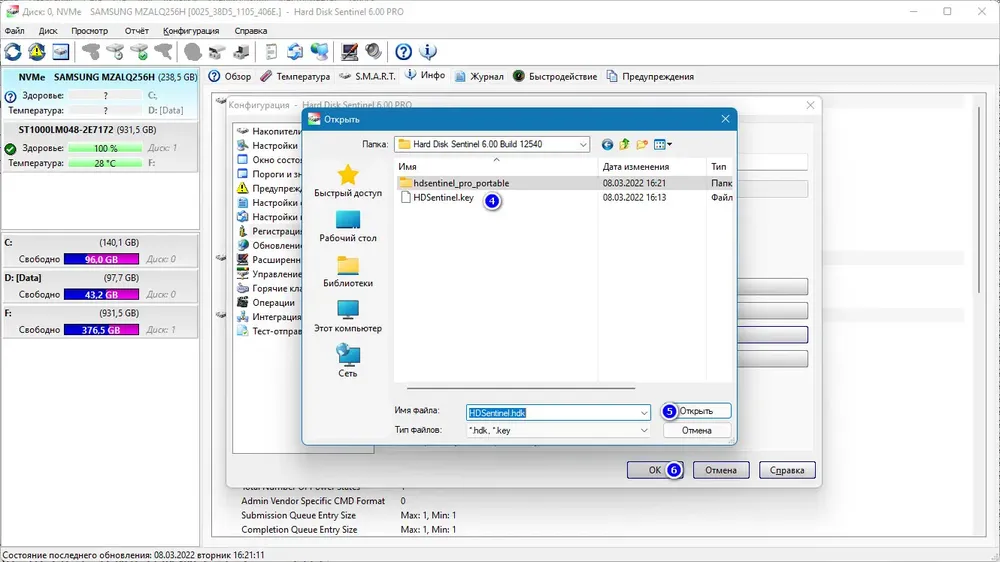
Task: Select the SAMSUNG MZALQ256H NVMe disk
Action: pyautogui.click(x=100, y=93)
